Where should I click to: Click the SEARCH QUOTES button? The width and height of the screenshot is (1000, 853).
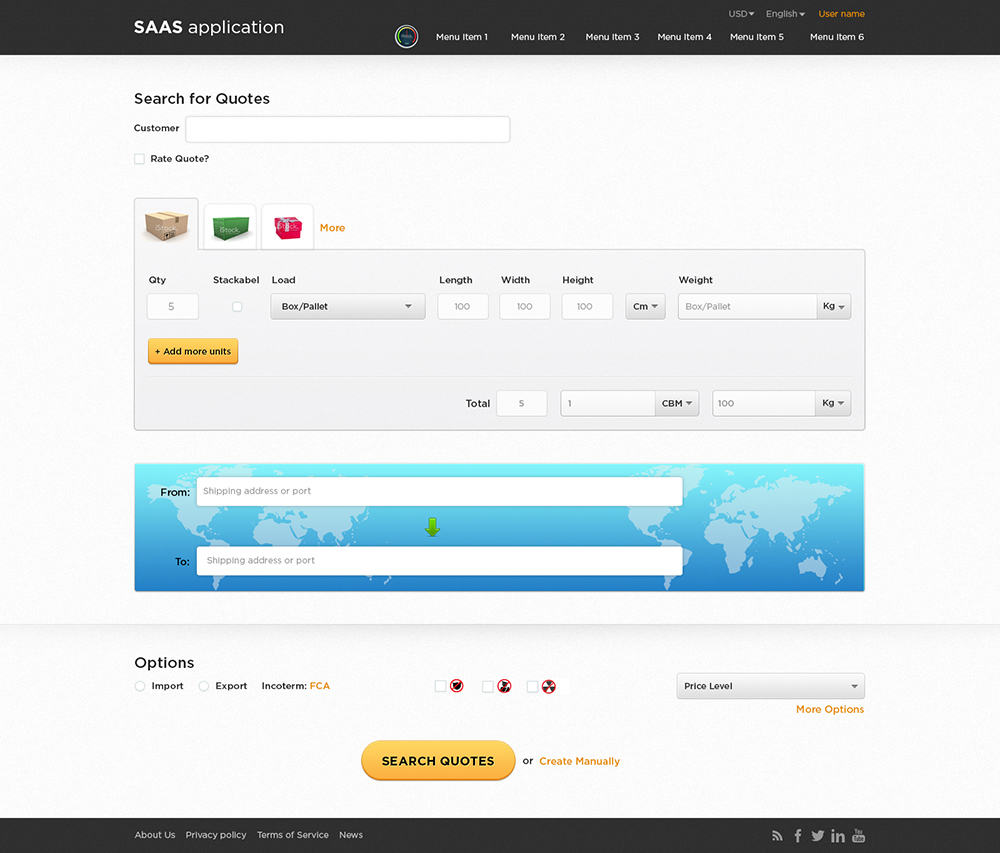pos(438,761)
